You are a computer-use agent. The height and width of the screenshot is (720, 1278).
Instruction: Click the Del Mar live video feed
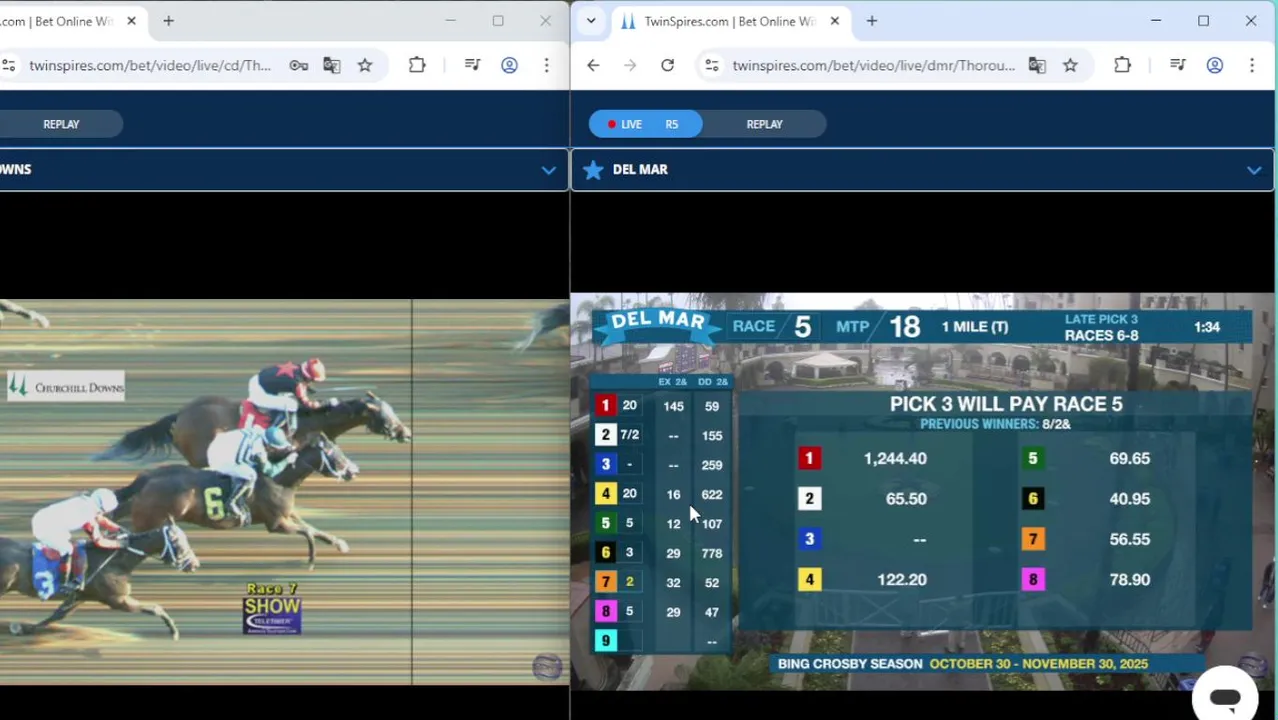tap(922, 490)
